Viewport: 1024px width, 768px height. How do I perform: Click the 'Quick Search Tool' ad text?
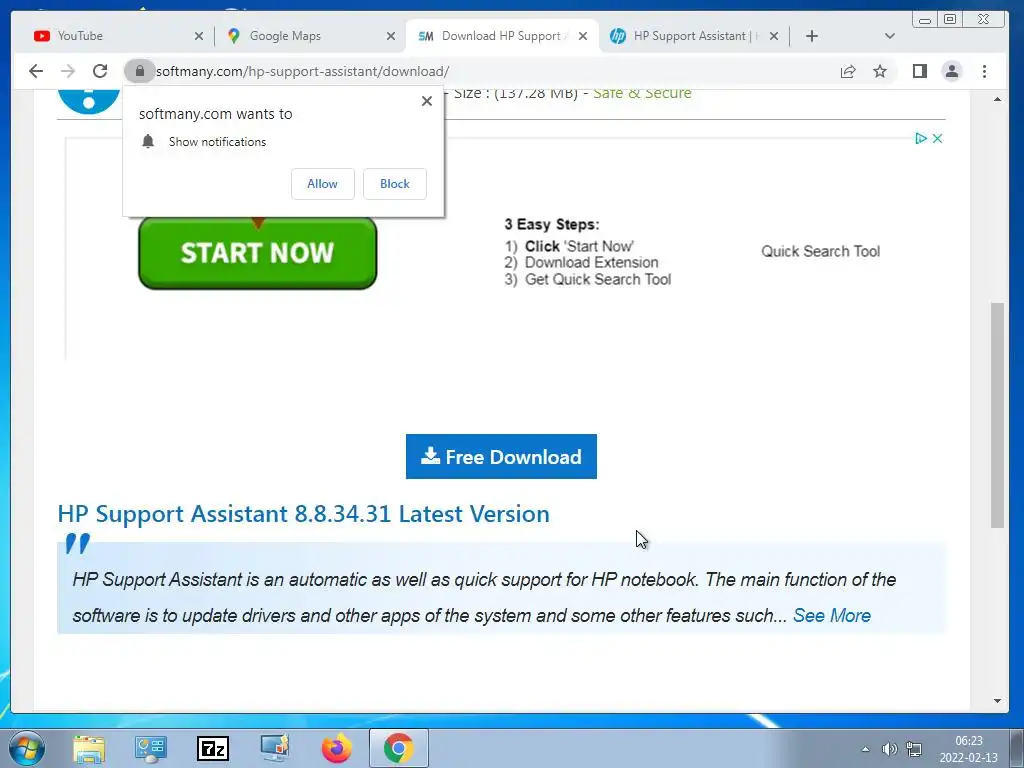pos(820,251)
